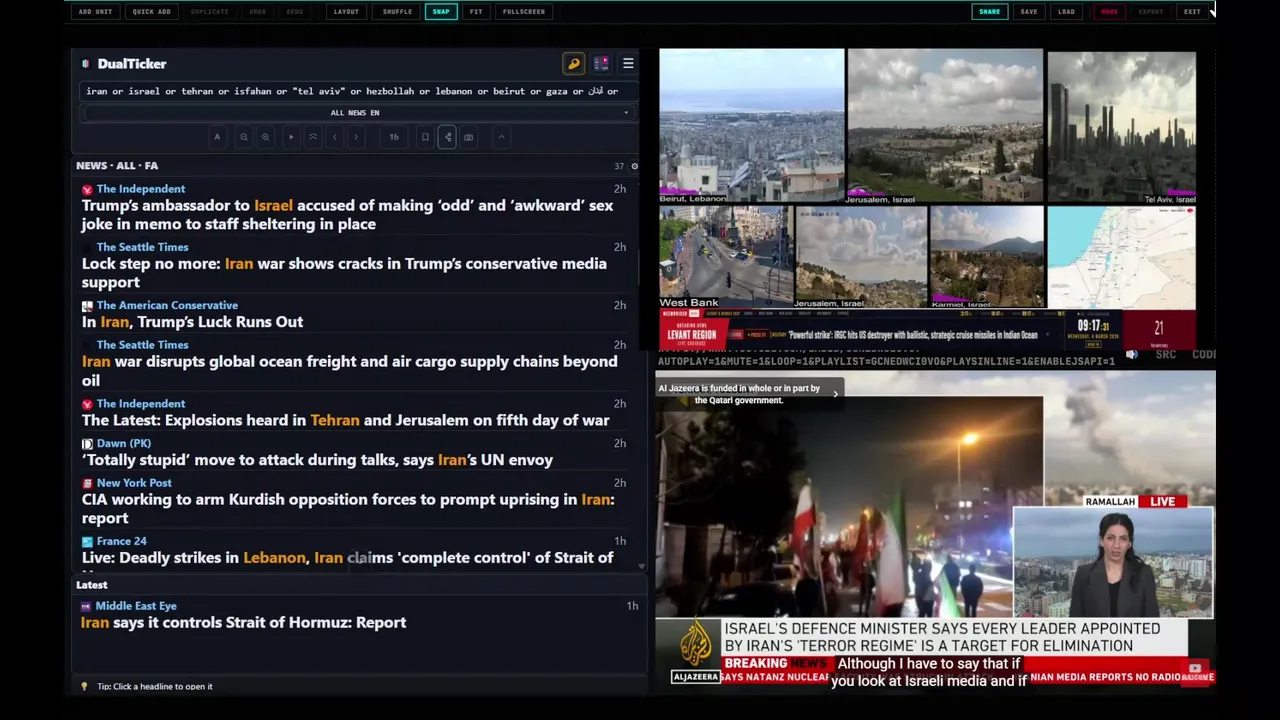Open the ALL NEWS EN dropdown

[356, 113]
